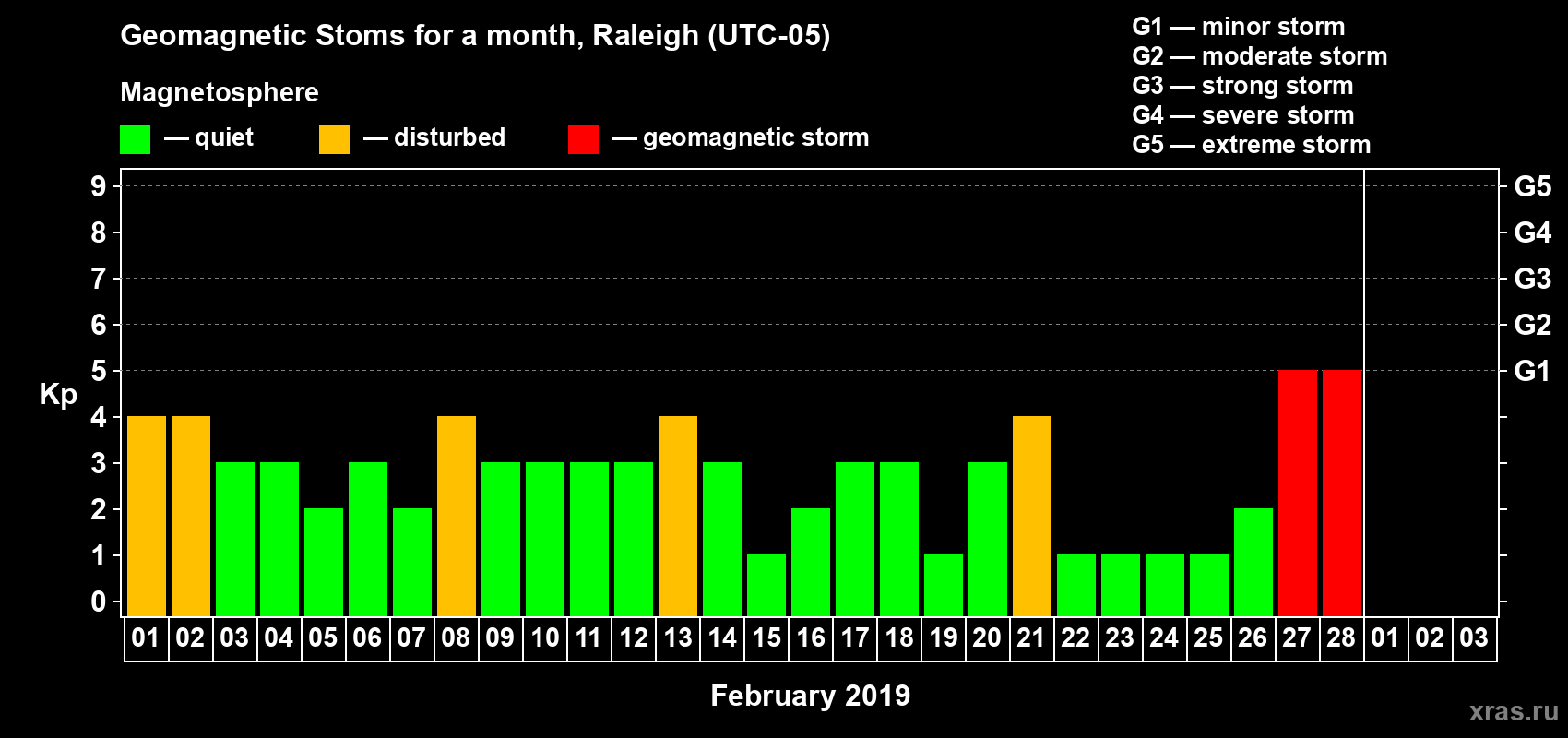
Task: Select the orange bar for day 08
Action: point(457,517)
